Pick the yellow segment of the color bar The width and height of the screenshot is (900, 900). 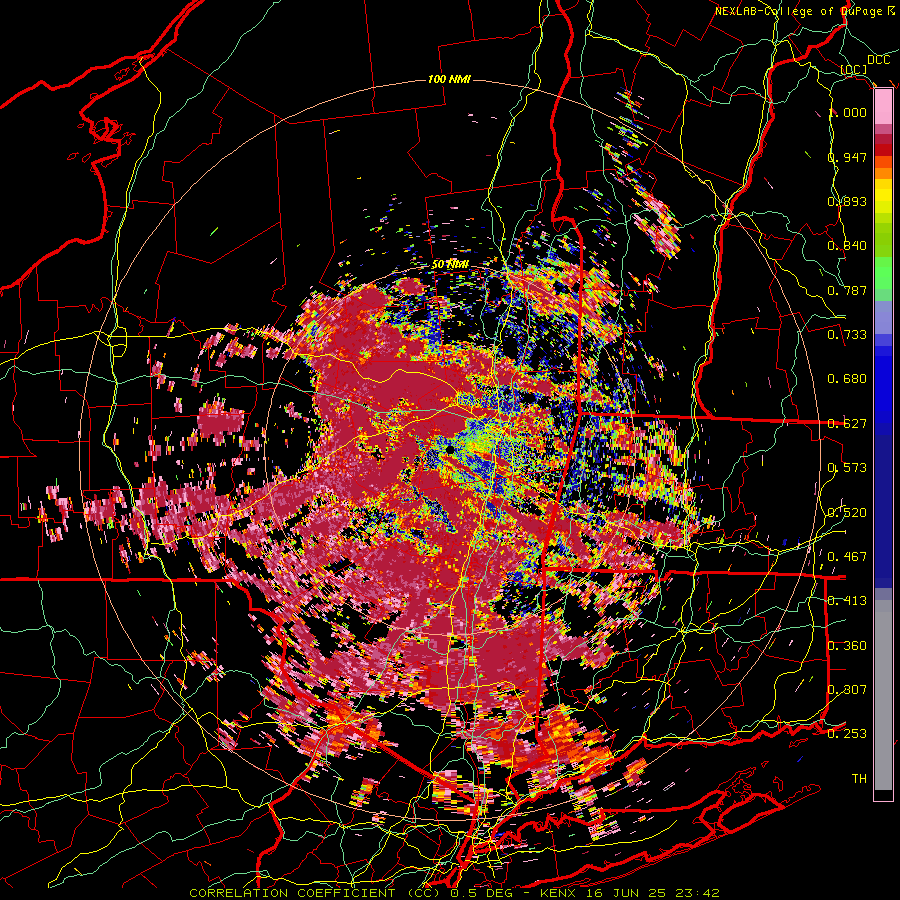[883, 197]
